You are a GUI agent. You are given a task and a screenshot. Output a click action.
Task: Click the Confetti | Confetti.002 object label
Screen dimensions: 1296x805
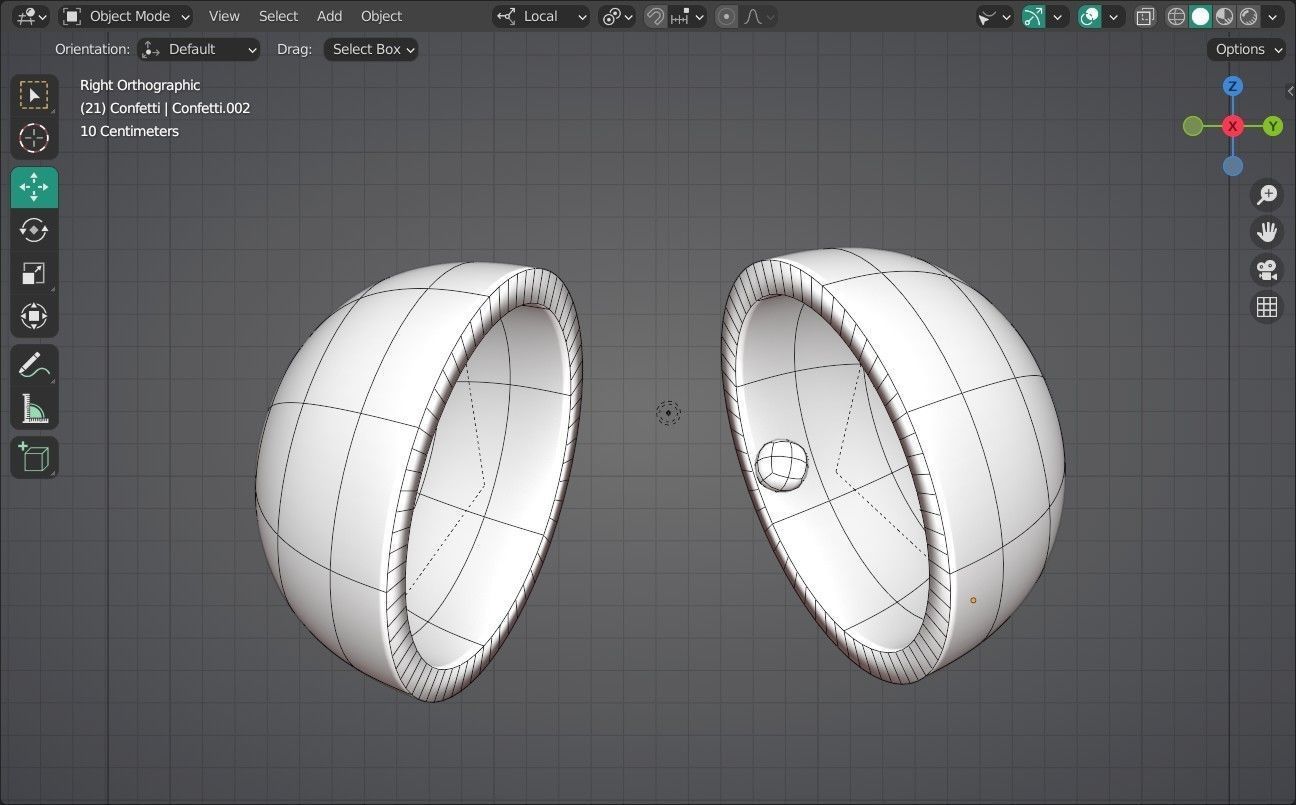click(165, 108)
